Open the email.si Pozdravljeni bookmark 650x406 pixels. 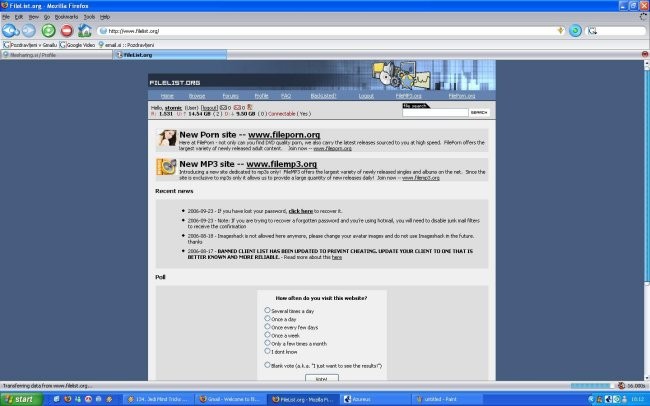tap(126, 45)
